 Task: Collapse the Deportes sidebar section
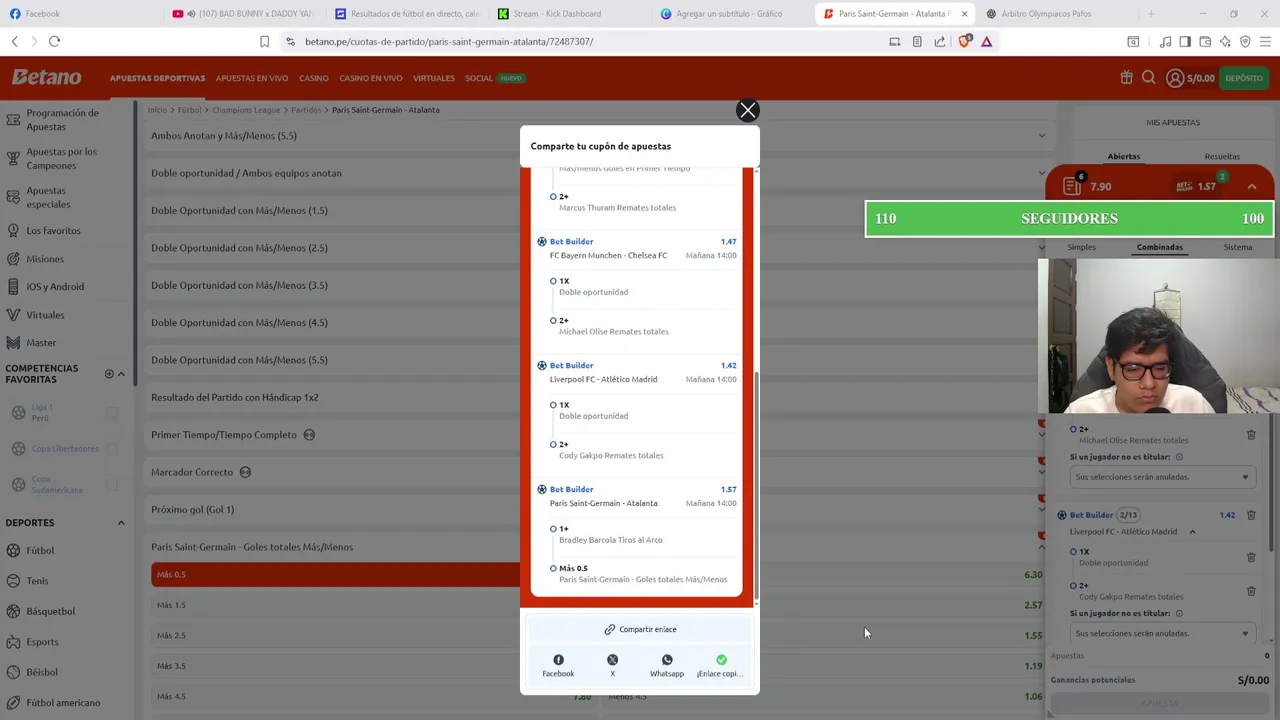click(121, 523)
